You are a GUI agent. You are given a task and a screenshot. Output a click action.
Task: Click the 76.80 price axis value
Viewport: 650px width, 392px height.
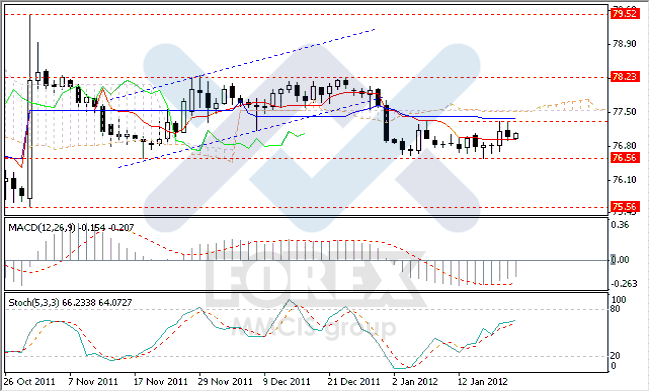pyautogui.click(x=624, y=146)
